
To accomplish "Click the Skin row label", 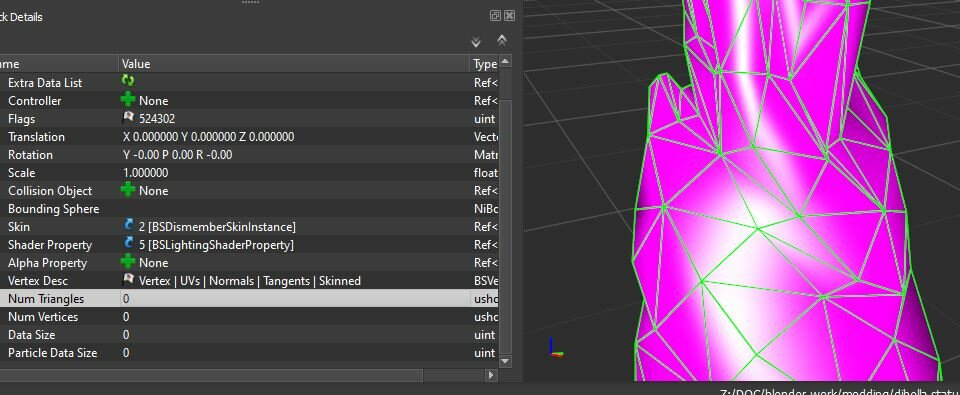I will click(x=18, y=227).
